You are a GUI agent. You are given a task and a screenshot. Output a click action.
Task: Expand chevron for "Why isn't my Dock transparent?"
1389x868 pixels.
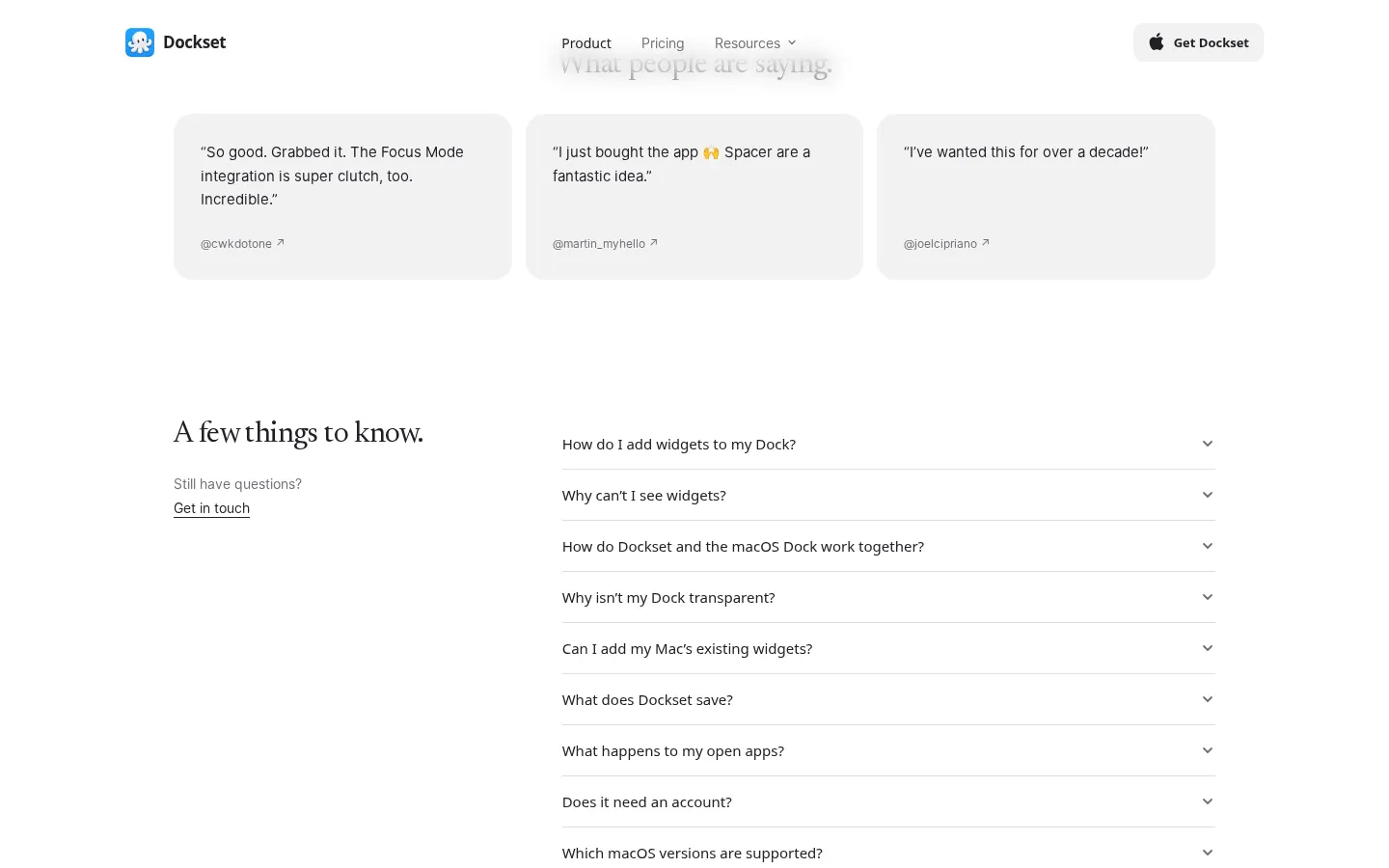tap(1208, 597)
